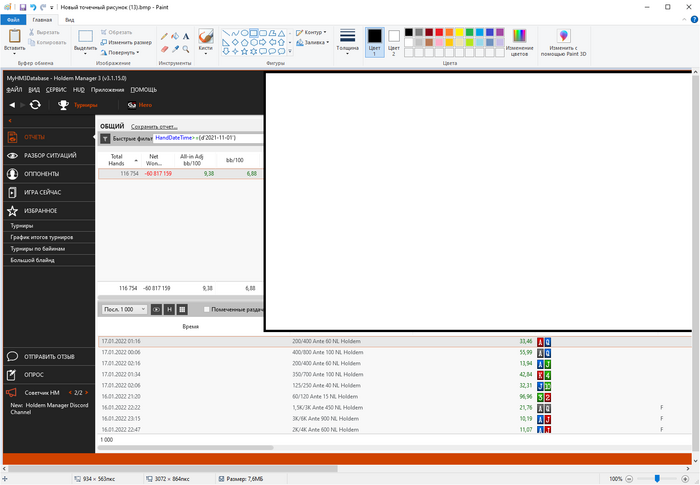Select the Magnifier tool
Screen dimensions: 700x485
click(186, 49)
